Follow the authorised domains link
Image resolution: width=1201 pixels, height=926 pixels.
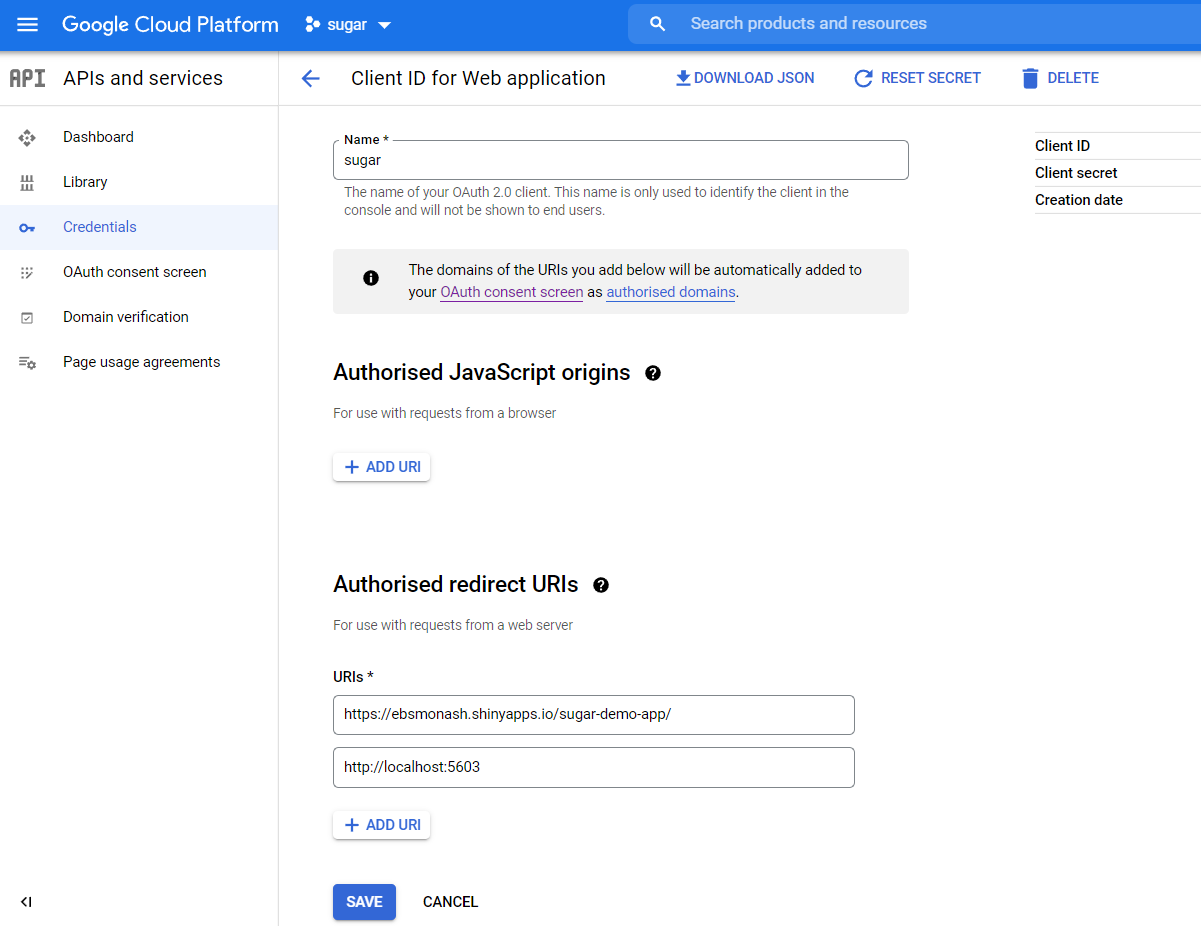point(670,292)
